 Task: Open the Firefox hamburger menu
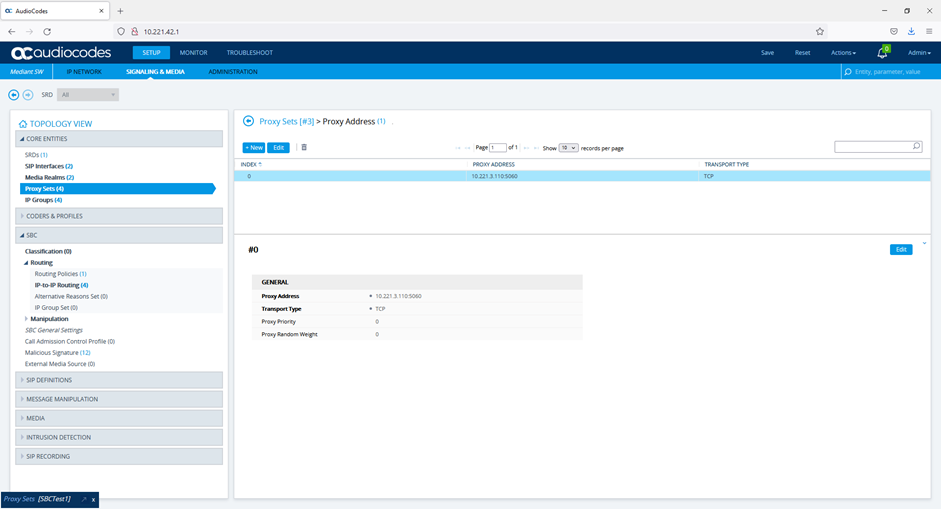tap(929, 31)
